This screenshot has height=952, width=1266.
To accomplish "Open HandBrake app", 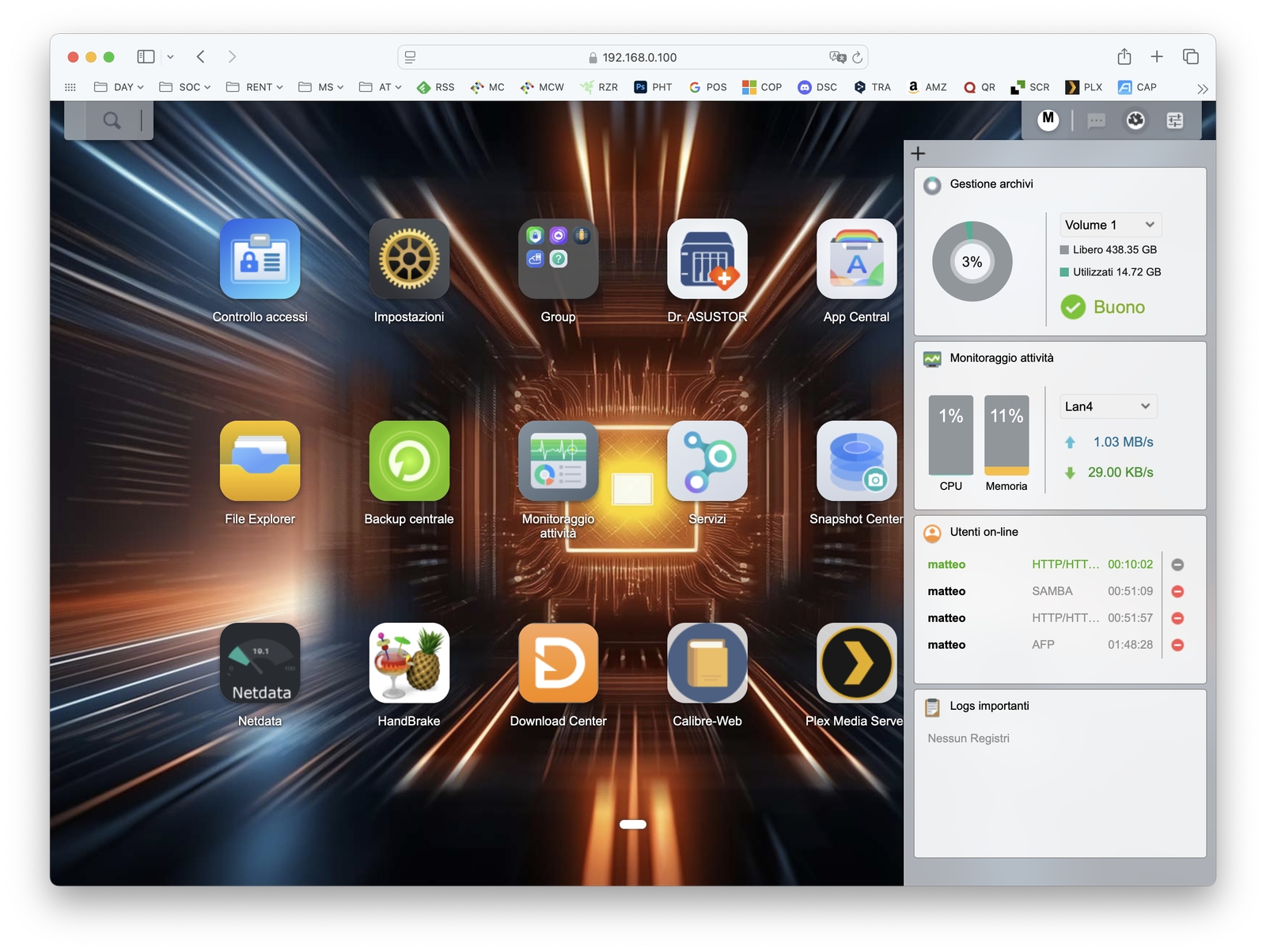I will point(409,663).
